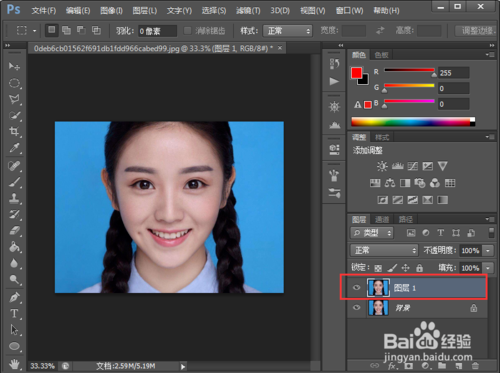Select the Eraser tool
The image size is (500, 373).
coord(14,231)
